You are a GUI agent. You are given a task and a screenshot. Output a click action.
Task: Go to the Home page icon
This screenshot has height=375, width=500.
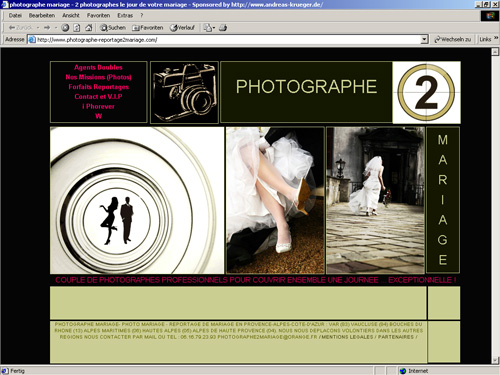[x=88, y=28]
